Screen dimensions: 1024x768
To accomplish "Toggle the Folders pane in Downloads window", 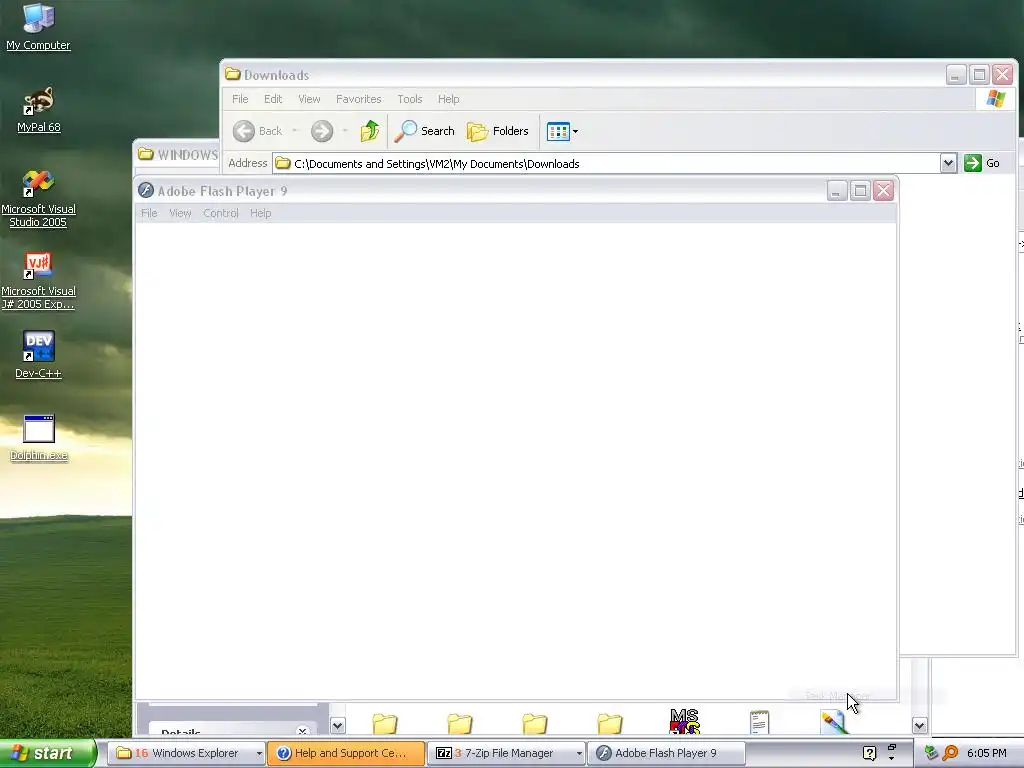I will [498, 131].
